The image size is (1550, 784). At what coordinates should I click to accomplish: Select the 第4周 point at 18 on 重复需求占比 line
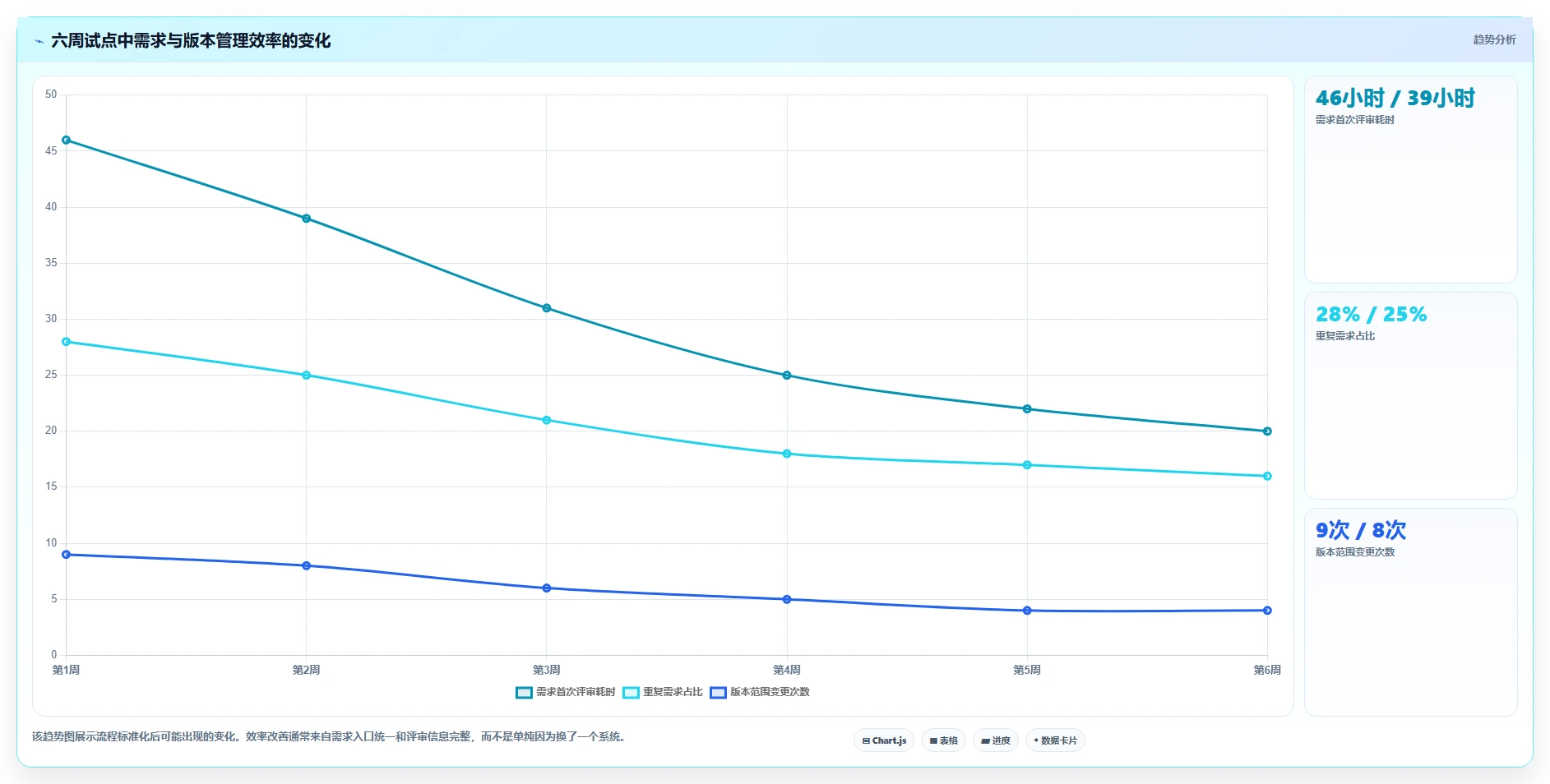[787, 454]
